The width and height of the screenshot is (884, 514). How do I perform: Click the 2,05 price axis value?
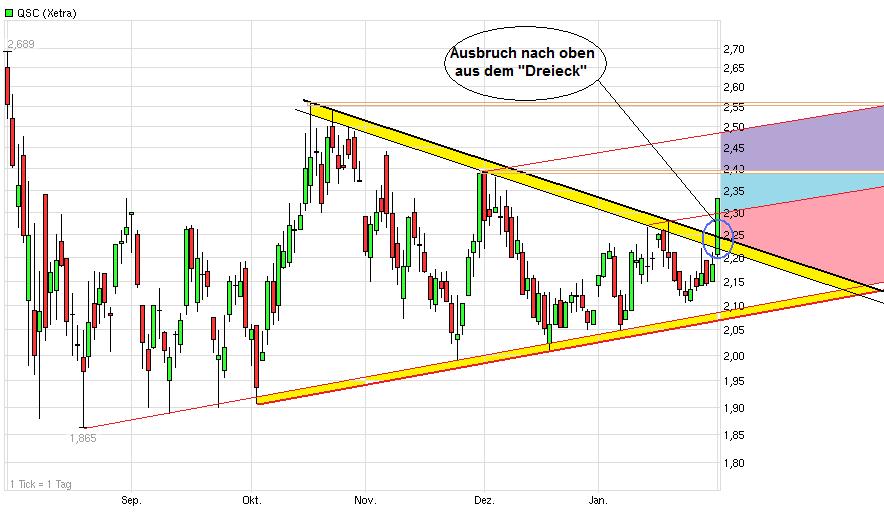pos(733,330)
